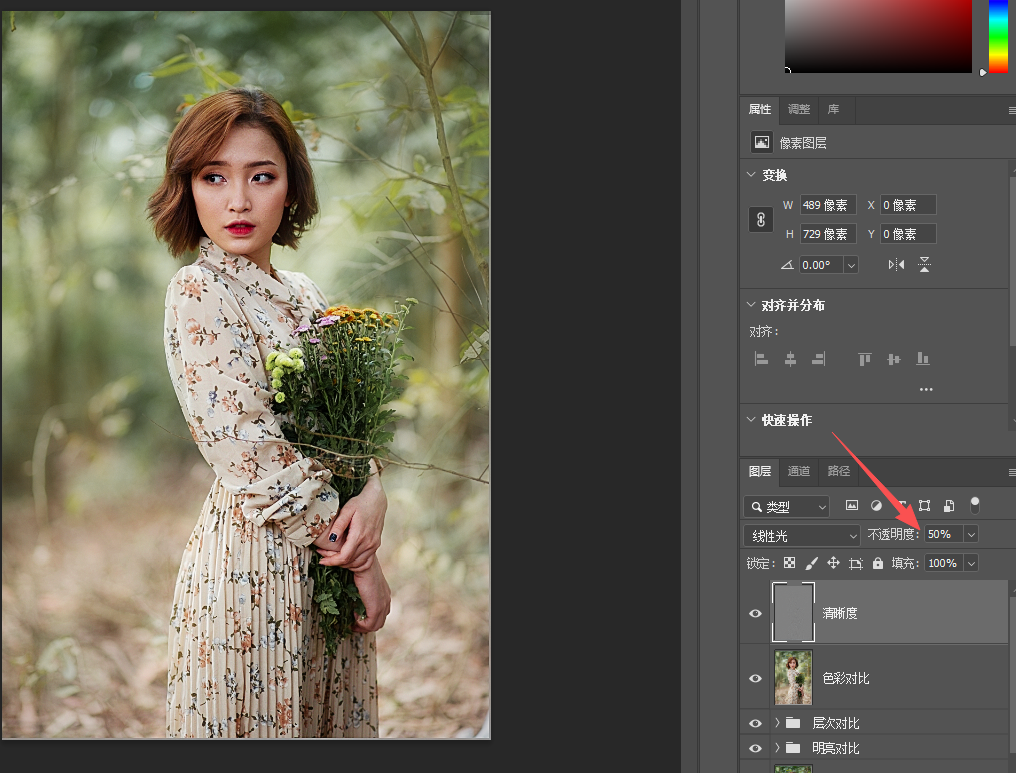Screen dimensions: 1016x773
Task: Switch to the 通道 tab
Action: tap(799, 471)
